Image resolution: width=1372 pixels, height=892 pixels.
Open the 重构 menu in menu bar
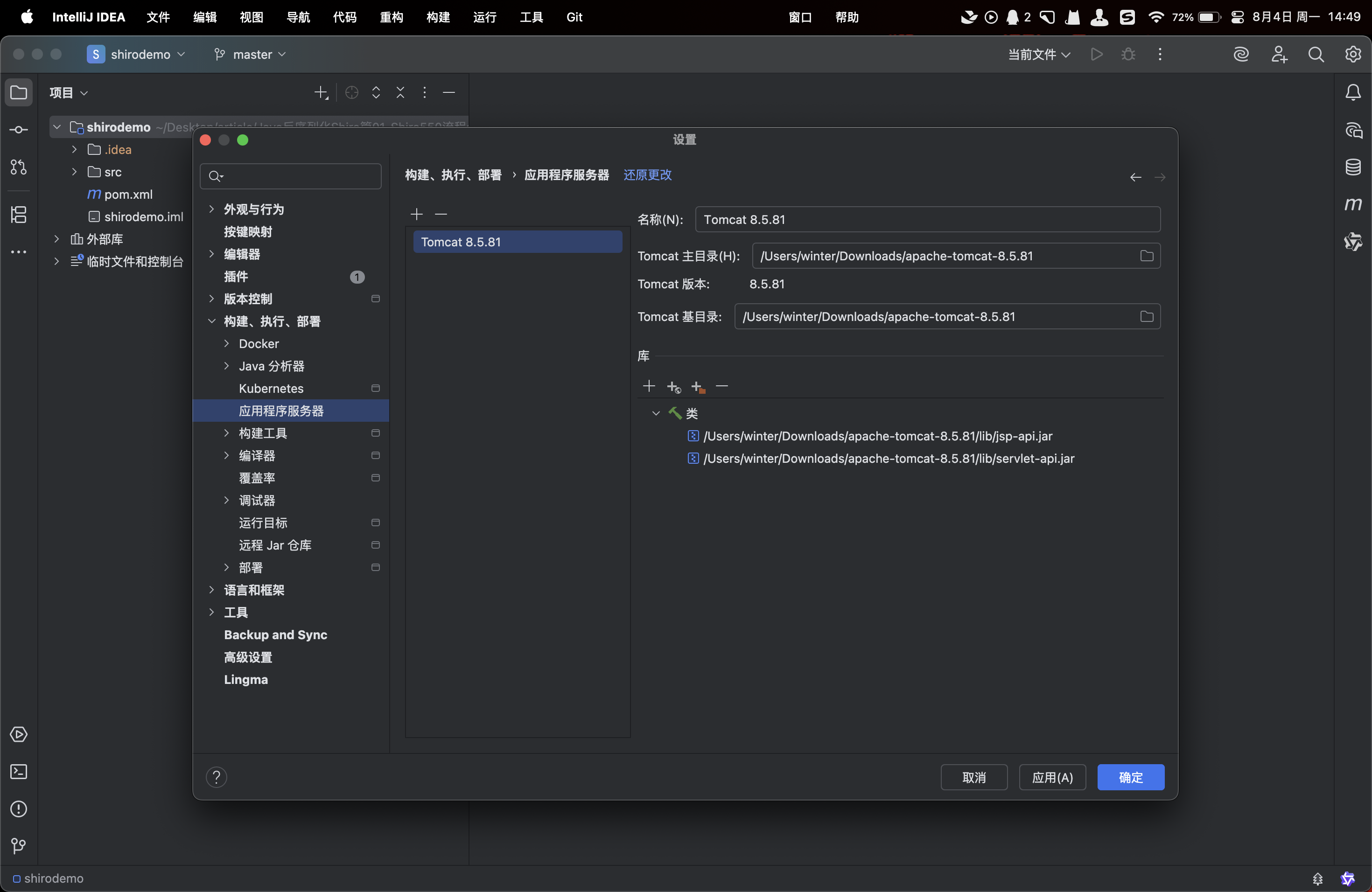391,17
